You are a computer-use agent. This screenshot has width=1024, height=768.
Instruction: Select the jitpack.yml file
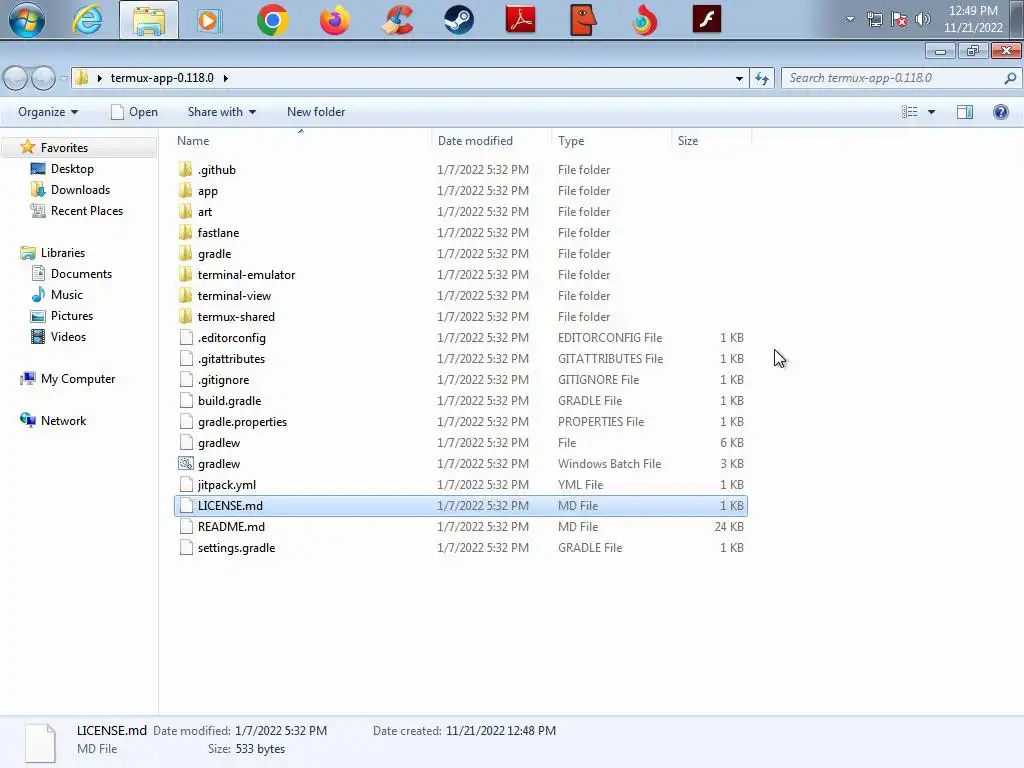click(460, 485)
